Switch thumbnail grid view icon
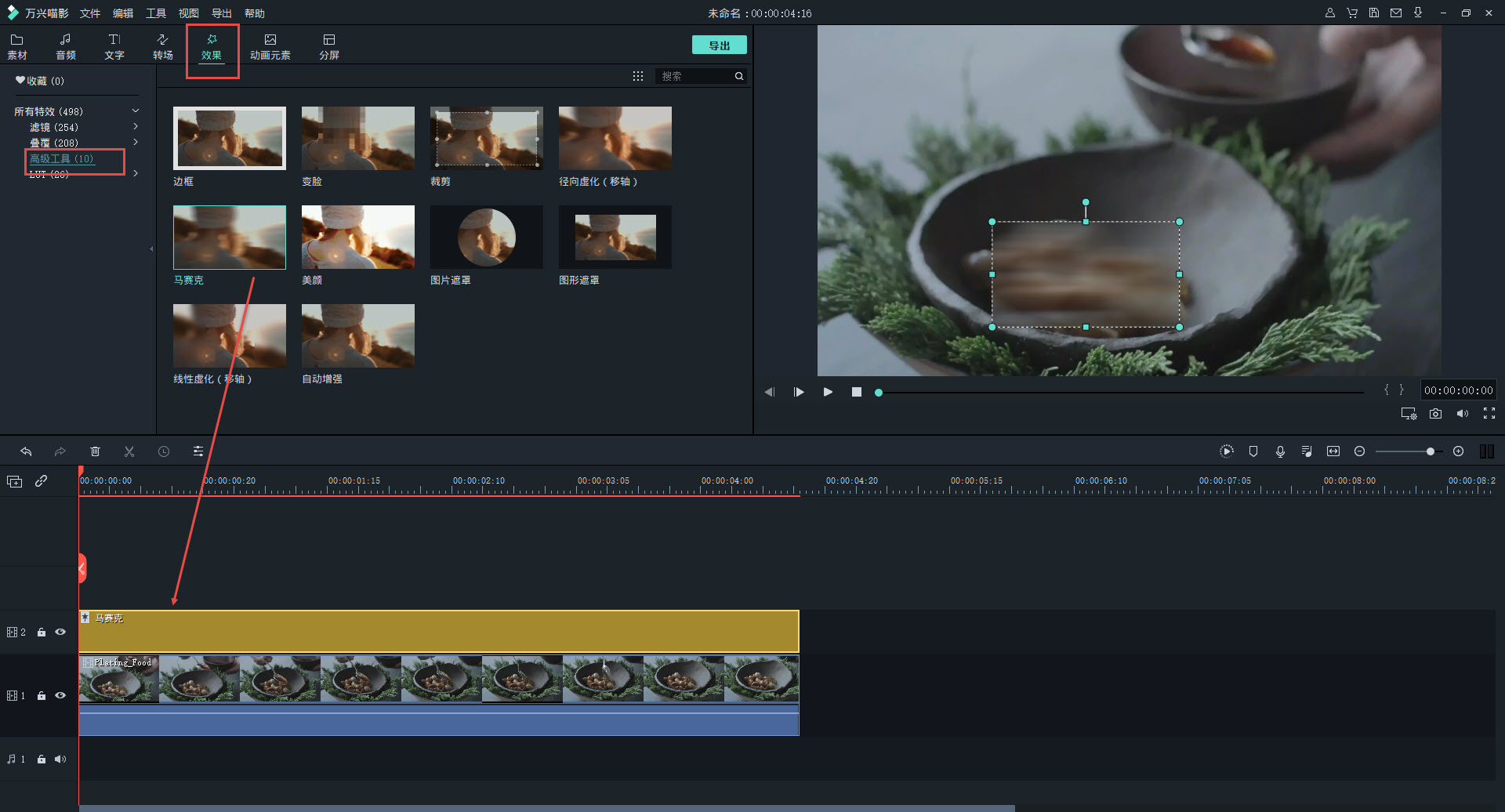The width and height of the screenshot is (1505, 812). pos(638,76)
